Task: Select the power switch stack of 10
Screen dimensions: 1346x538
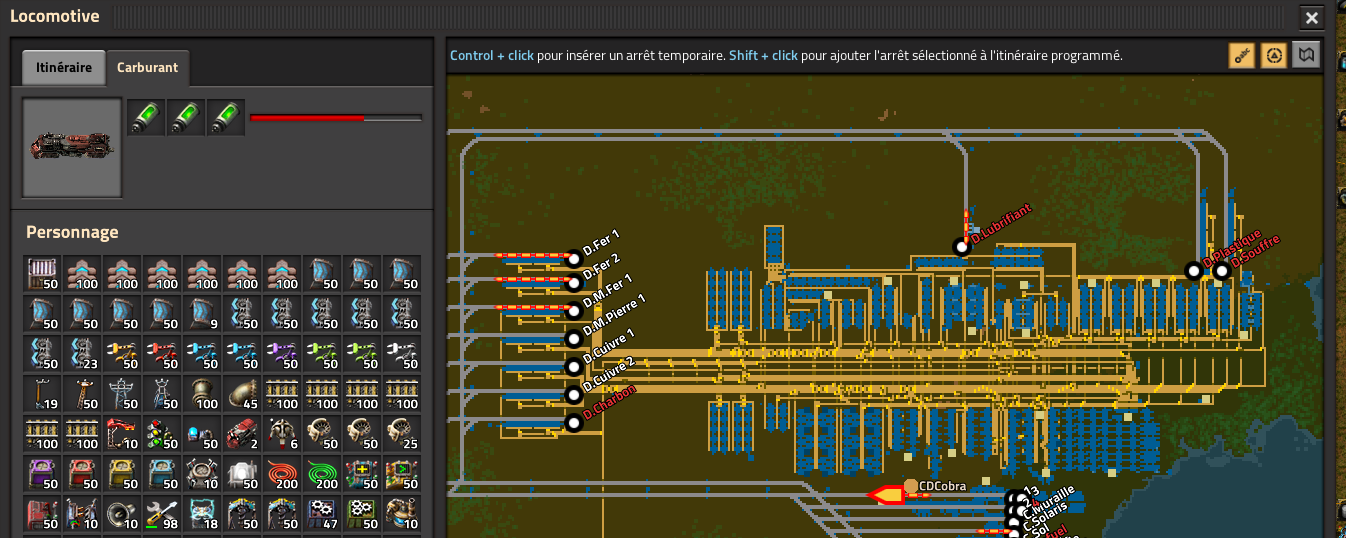Action: (x=82, y=514)
